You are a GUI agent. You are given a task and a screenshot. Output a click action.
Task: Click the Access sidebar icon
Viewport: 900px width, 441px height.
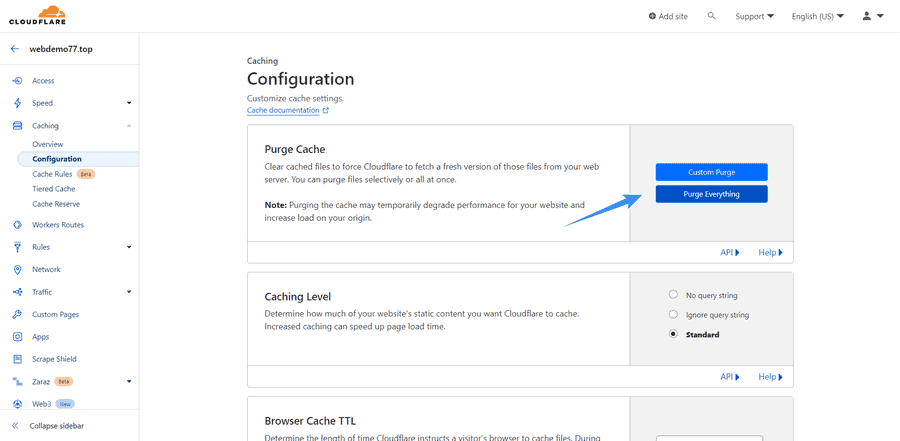click(x=17, y=81)
